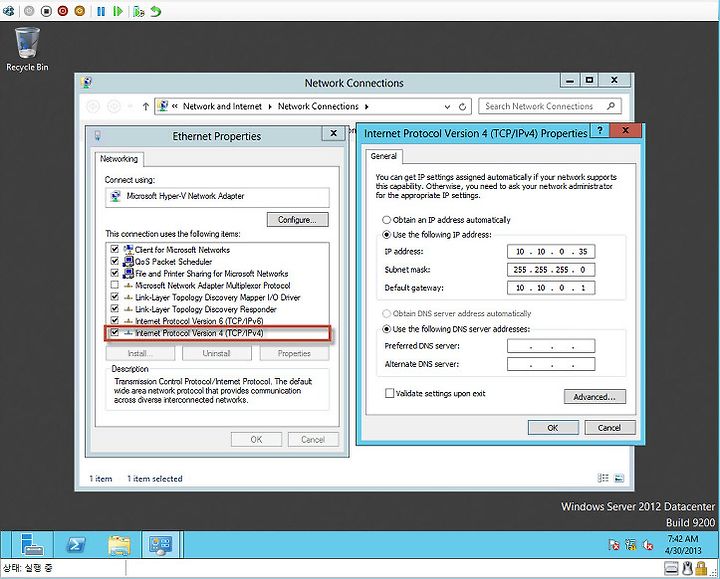Toggle File and Printer Sharing checkbox
This screenshot has width=720, height=579.
(115, 273)
